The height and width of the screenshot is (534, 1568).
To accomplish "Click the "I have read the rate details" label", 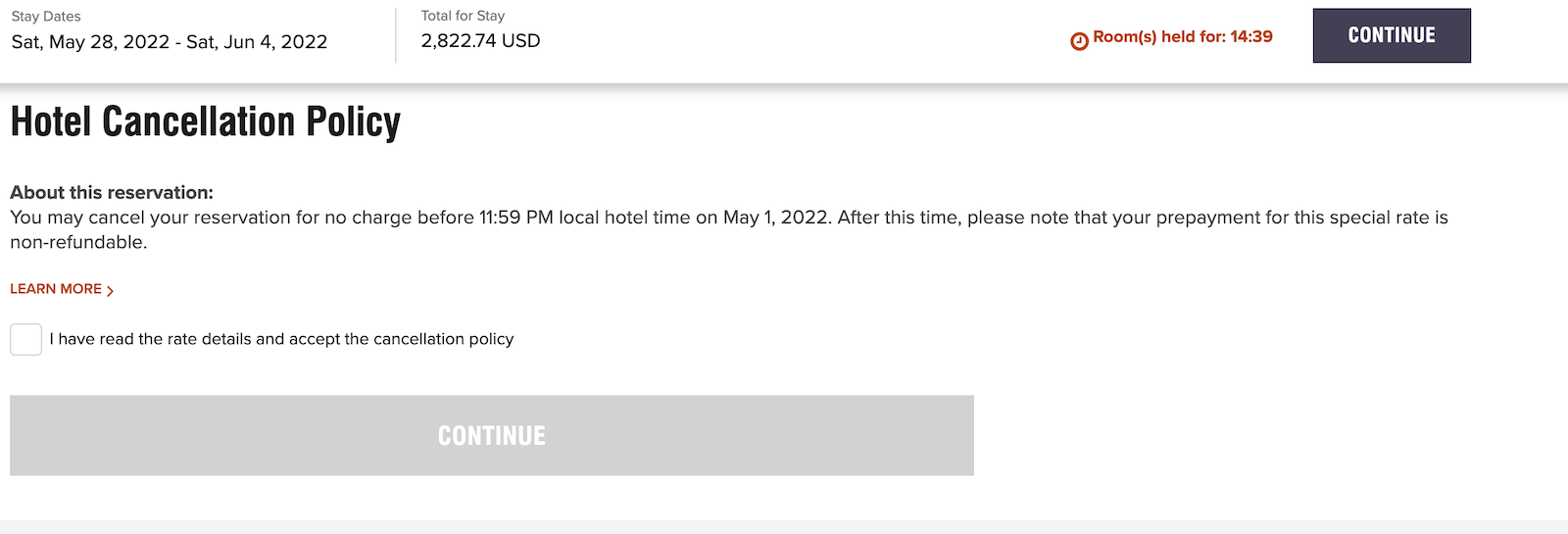I will coord(281,339).
